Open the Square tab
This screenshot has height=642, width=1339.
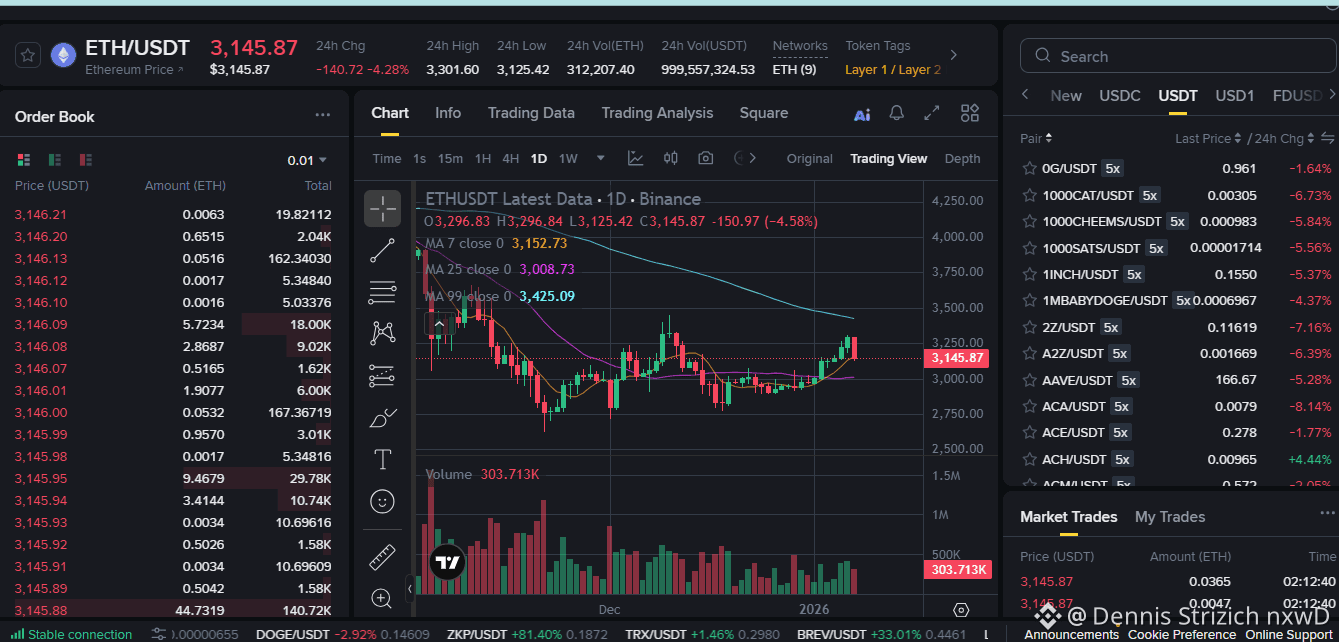764,113
